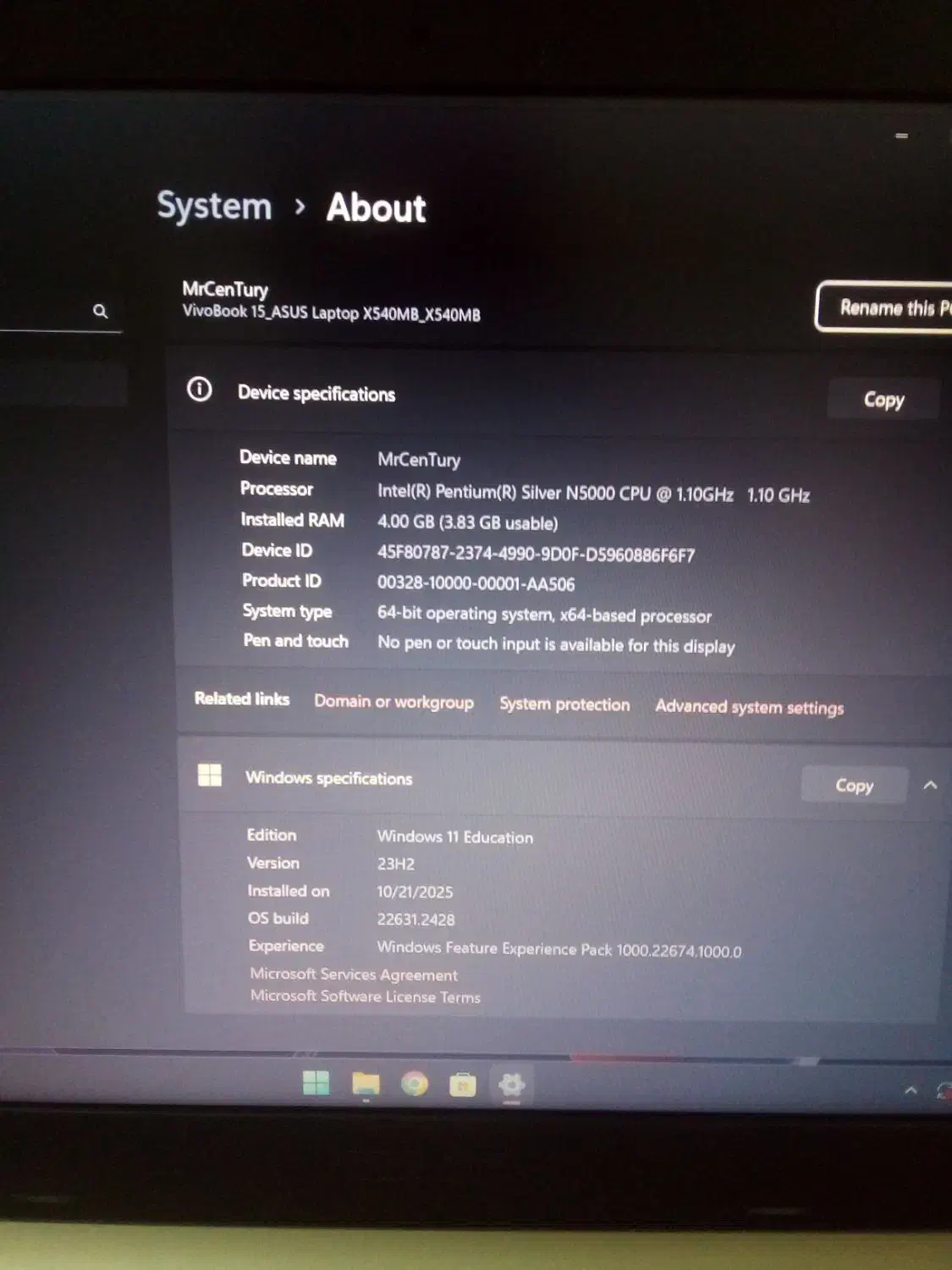
Task: Open Microsoft Store from the taskbar
Action: pos(462,1085)
